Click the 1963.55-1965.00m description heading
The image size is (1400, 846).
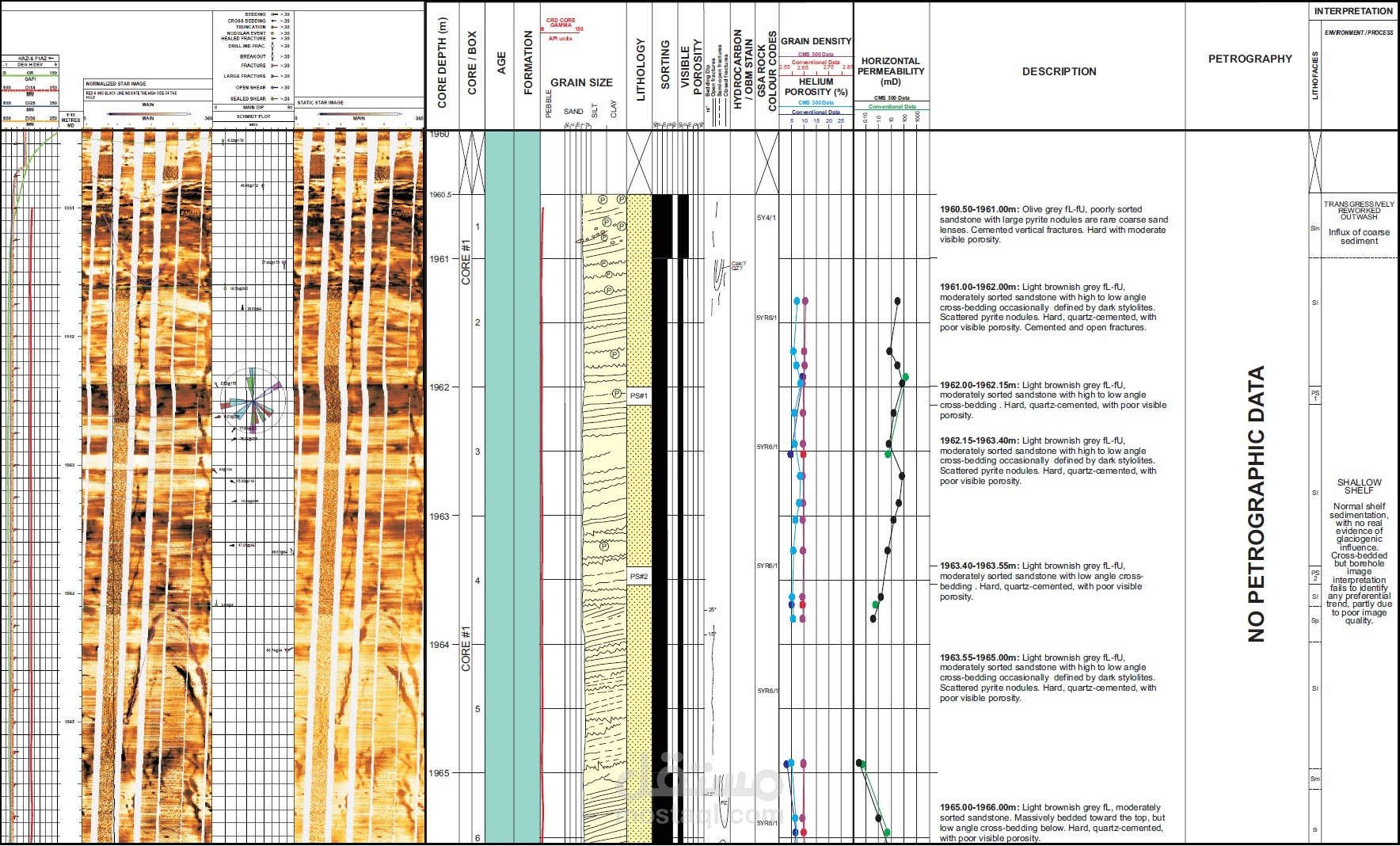[x=979, y=657]
